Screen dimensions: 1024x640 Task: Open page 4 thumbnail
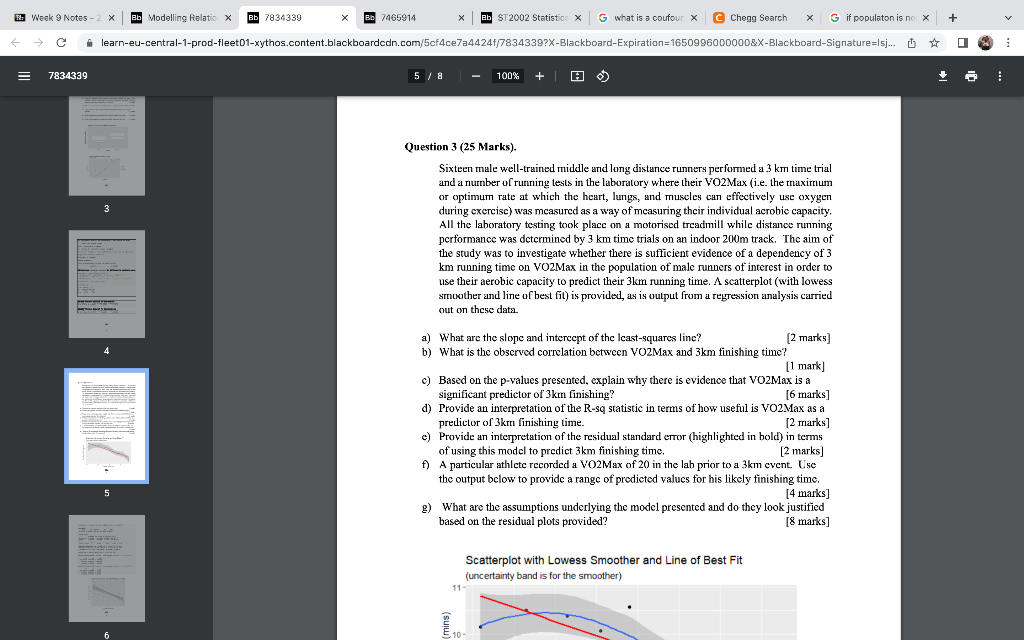tap(106, 284)
